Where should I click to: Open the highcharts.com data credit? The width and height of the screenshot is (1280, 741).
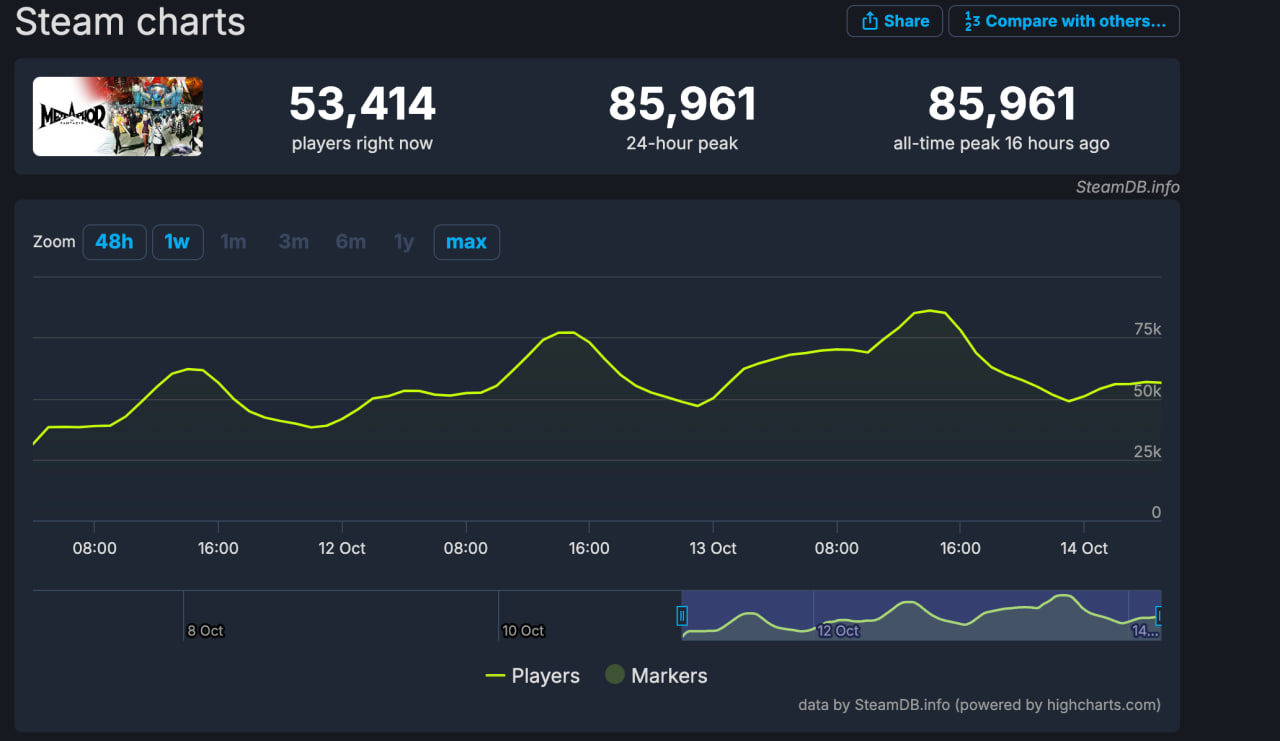click(x=980, y=705)
